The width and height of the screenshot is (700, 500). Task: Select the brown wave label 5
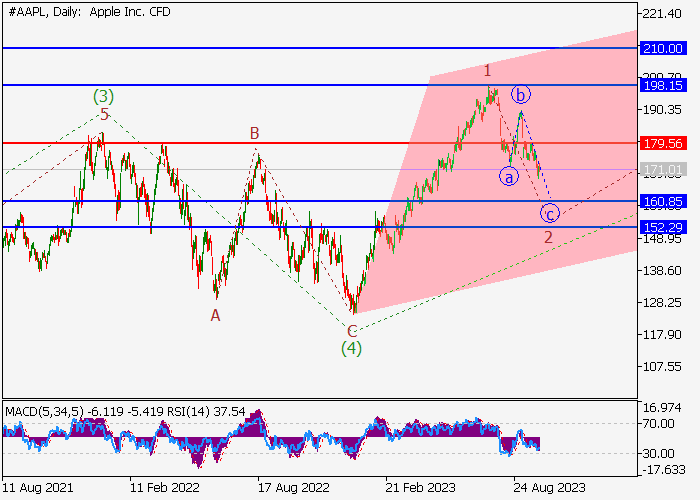tap(104, 115)
